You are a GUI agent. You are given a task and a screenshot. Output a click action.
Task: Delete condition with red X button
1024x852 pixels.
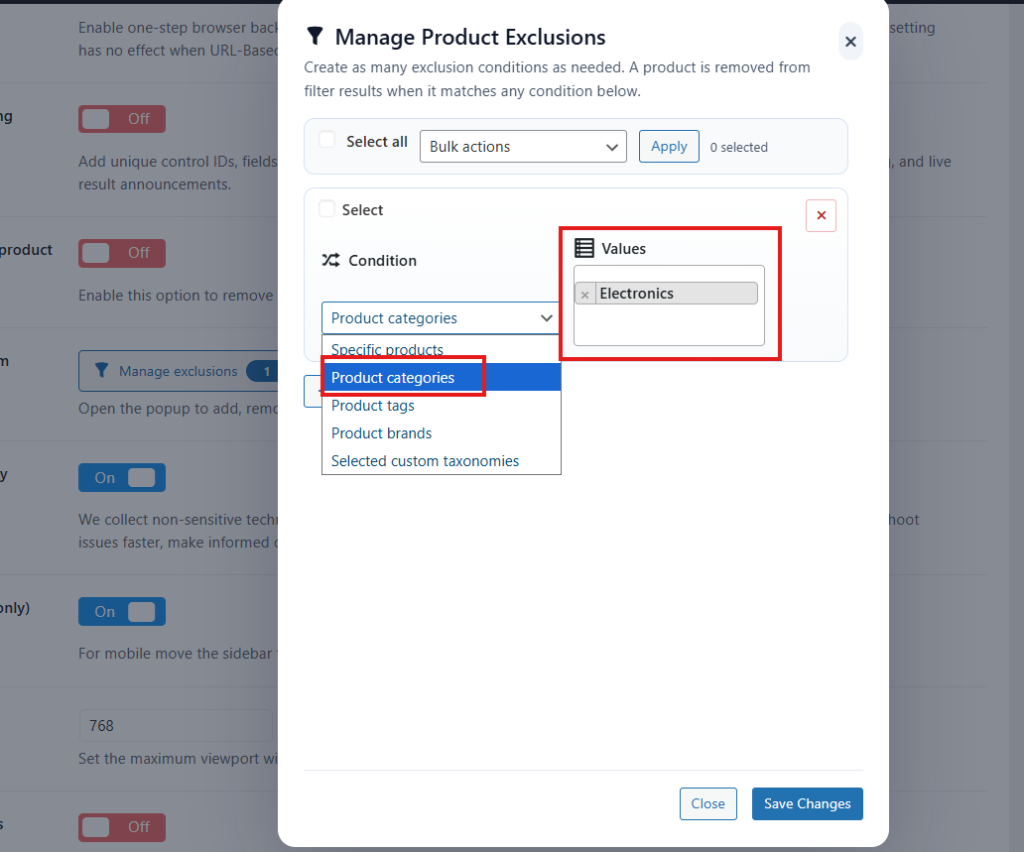821,216
